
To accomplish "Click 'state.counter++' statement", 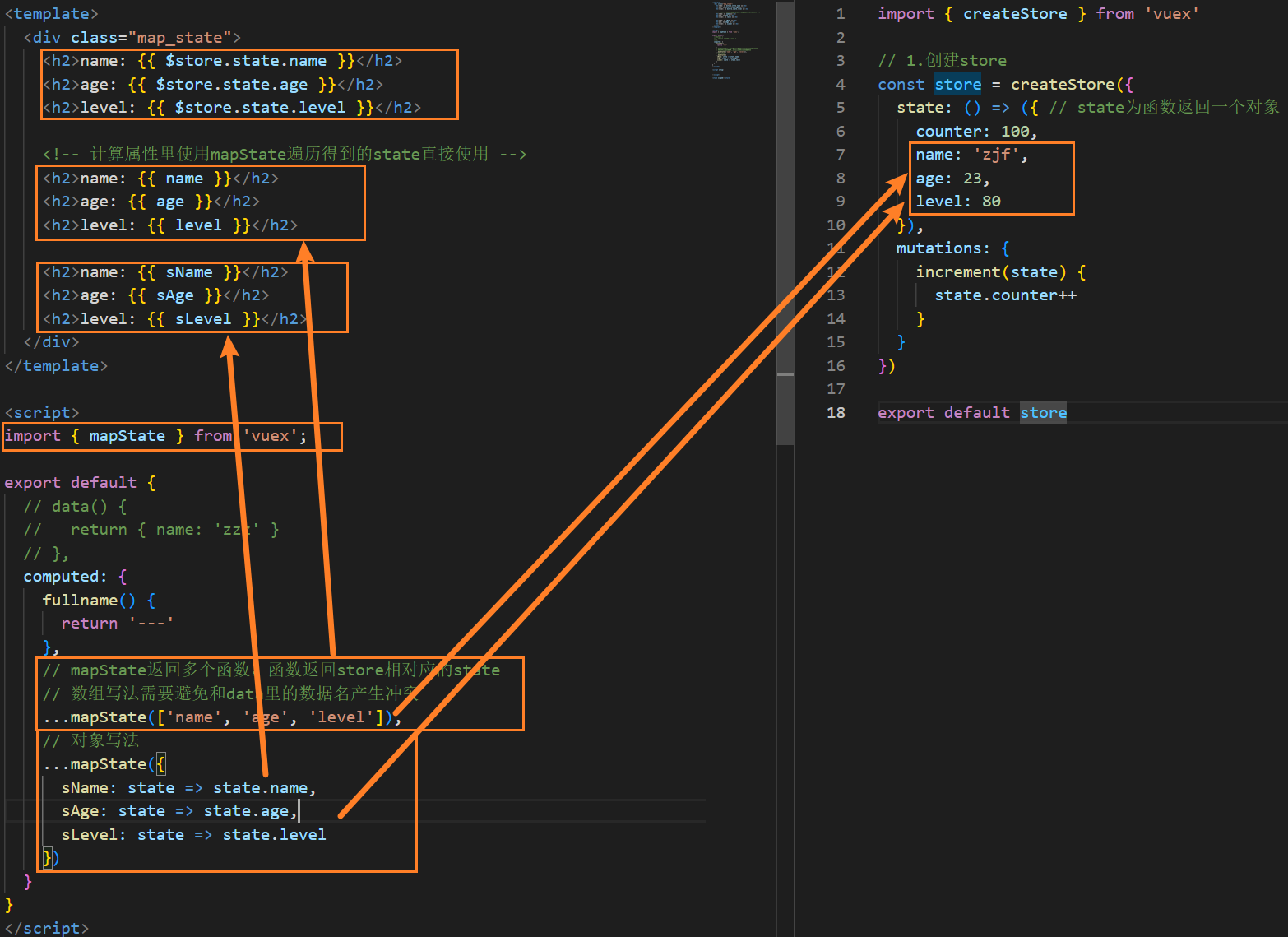I will click(x=1005, y=295).
